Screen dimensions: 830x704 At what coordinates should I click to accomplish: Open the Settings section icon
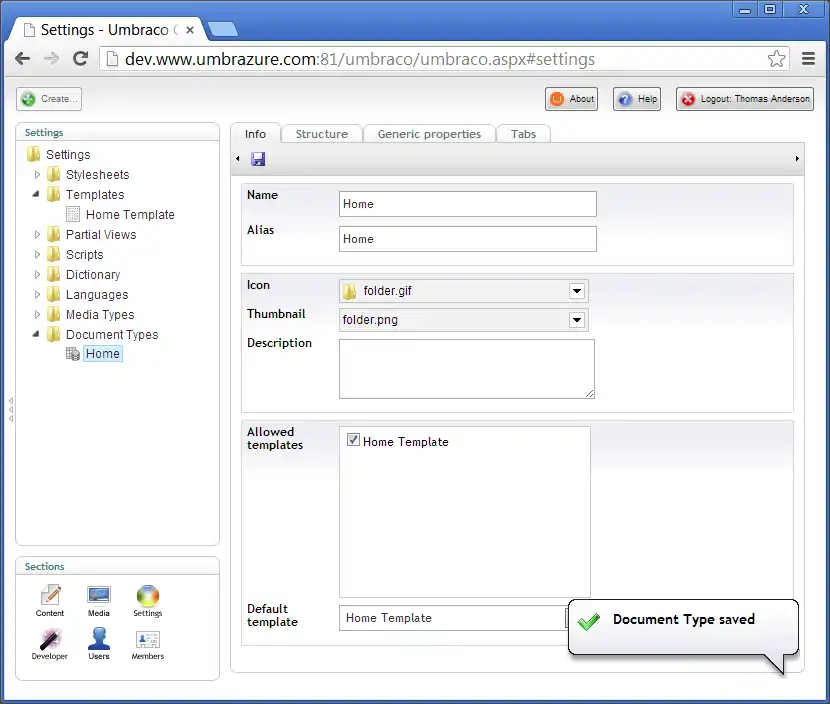point(148,601)
